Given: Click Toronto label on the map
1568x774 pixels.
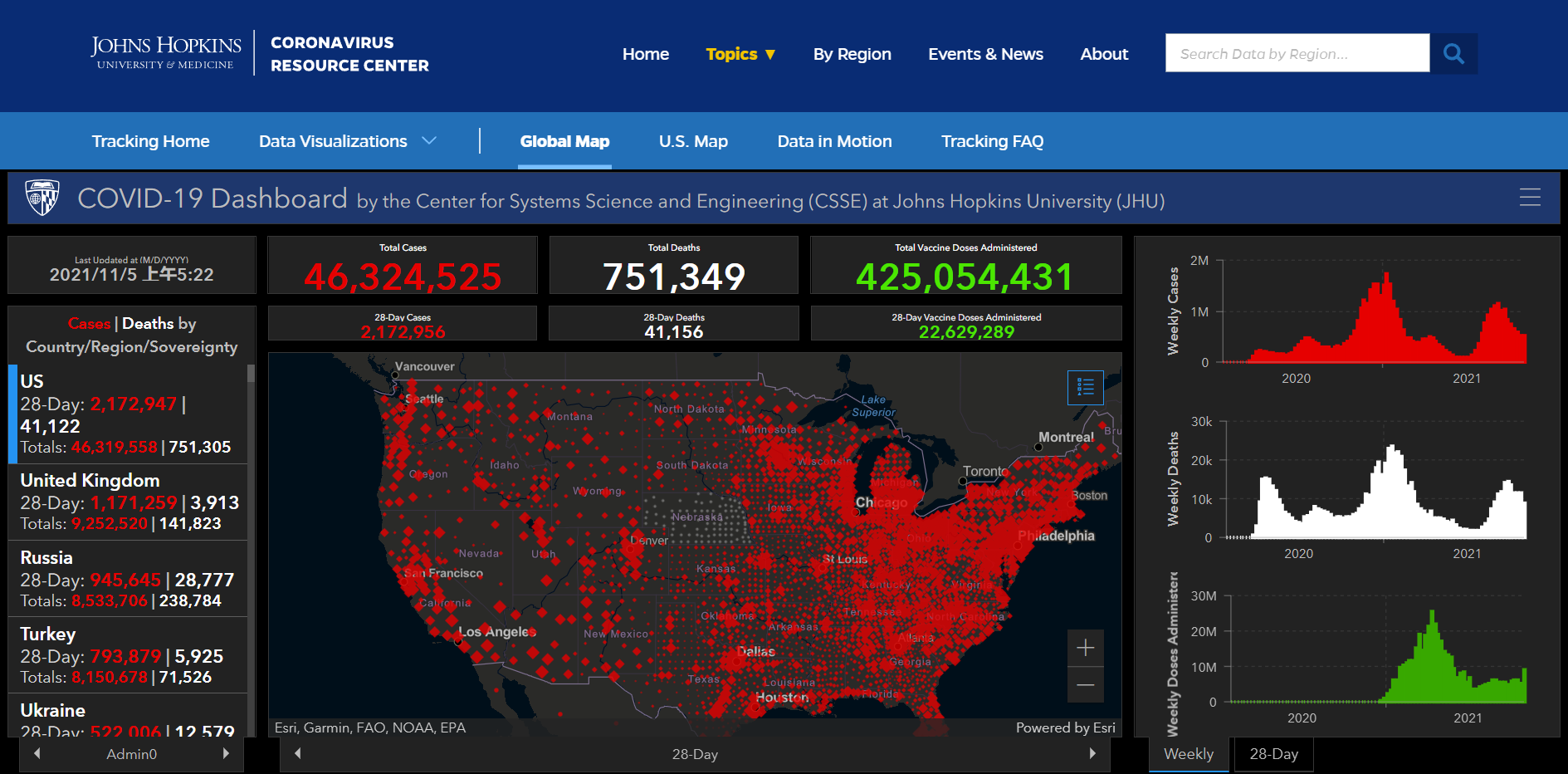Looking at the screenshot, I should [x=986, y=471].
